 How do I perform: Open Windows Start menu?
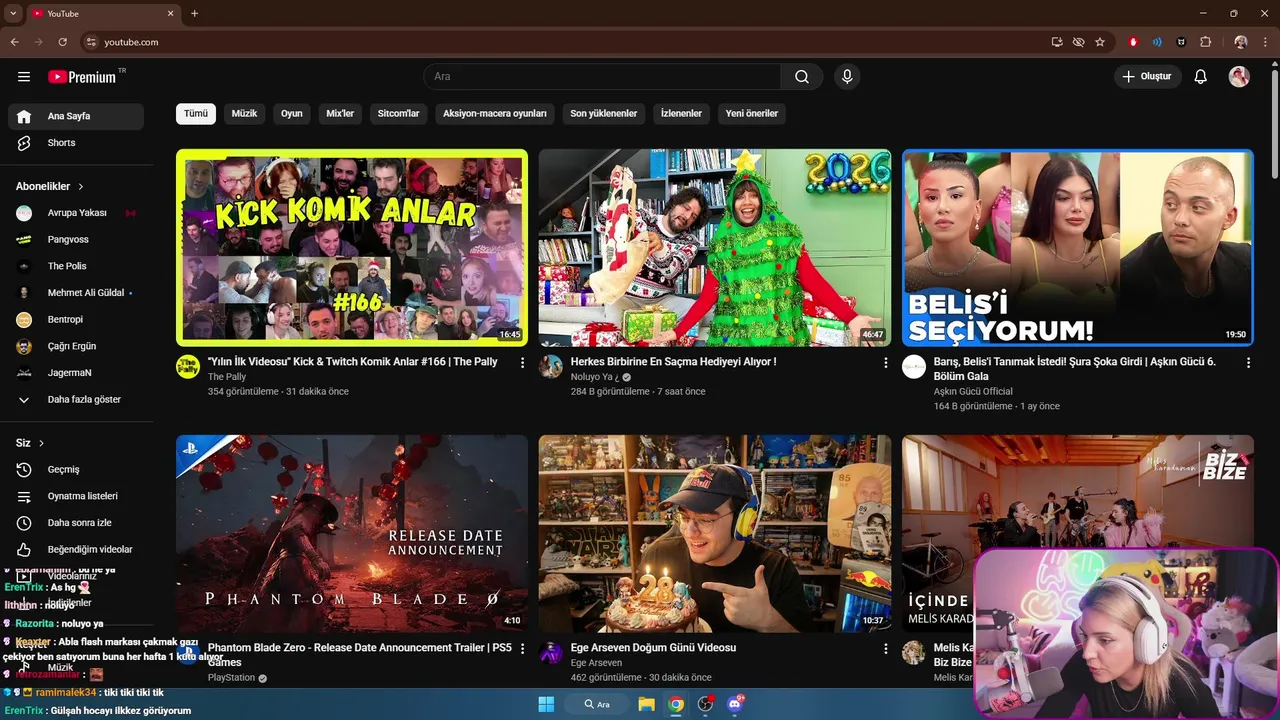coord(546,704)
